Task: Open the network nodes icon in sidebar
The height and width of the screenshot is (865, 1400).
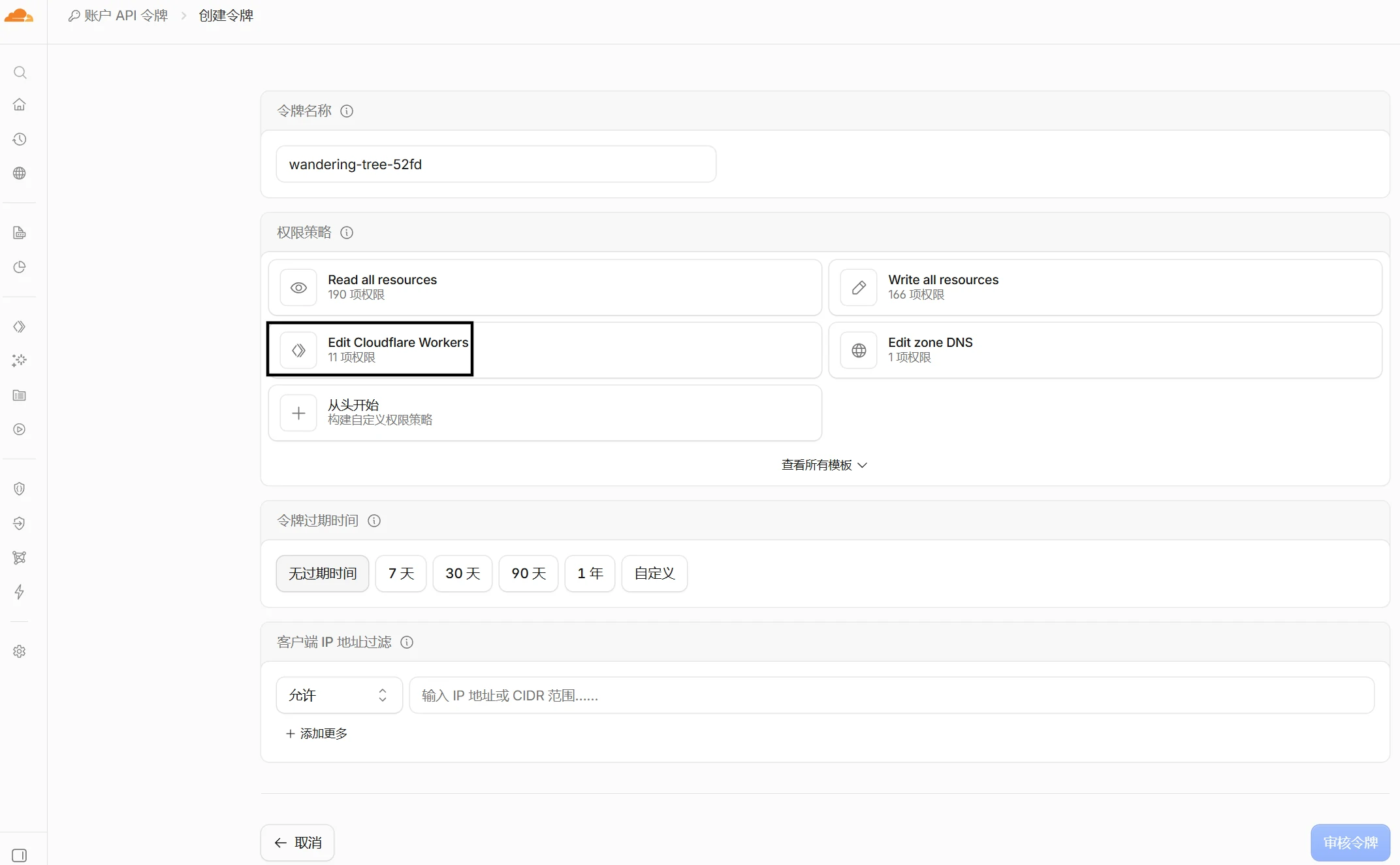Action: point(20,557)
